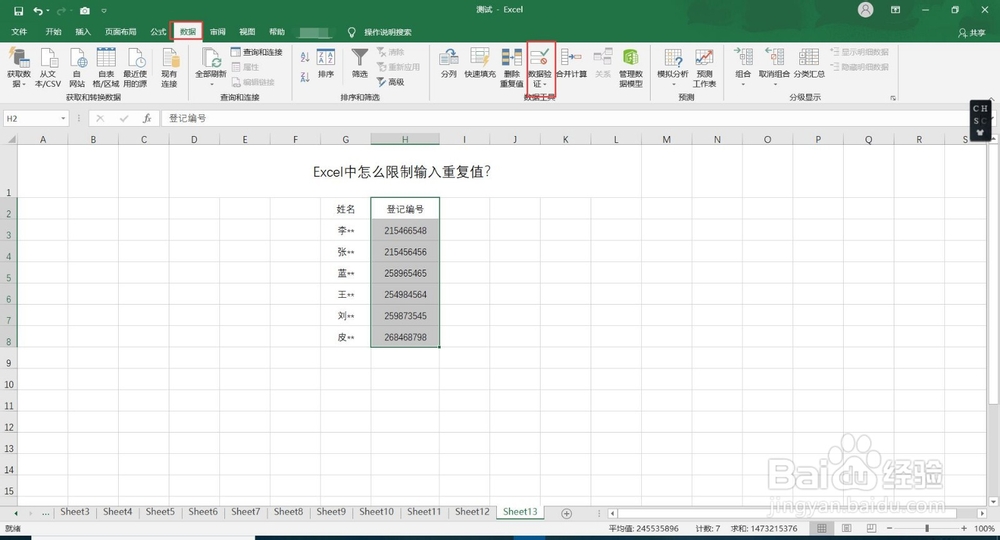Click the Select All corner triangle
The height and width of the screenshot is (540, 1000).
11,139
